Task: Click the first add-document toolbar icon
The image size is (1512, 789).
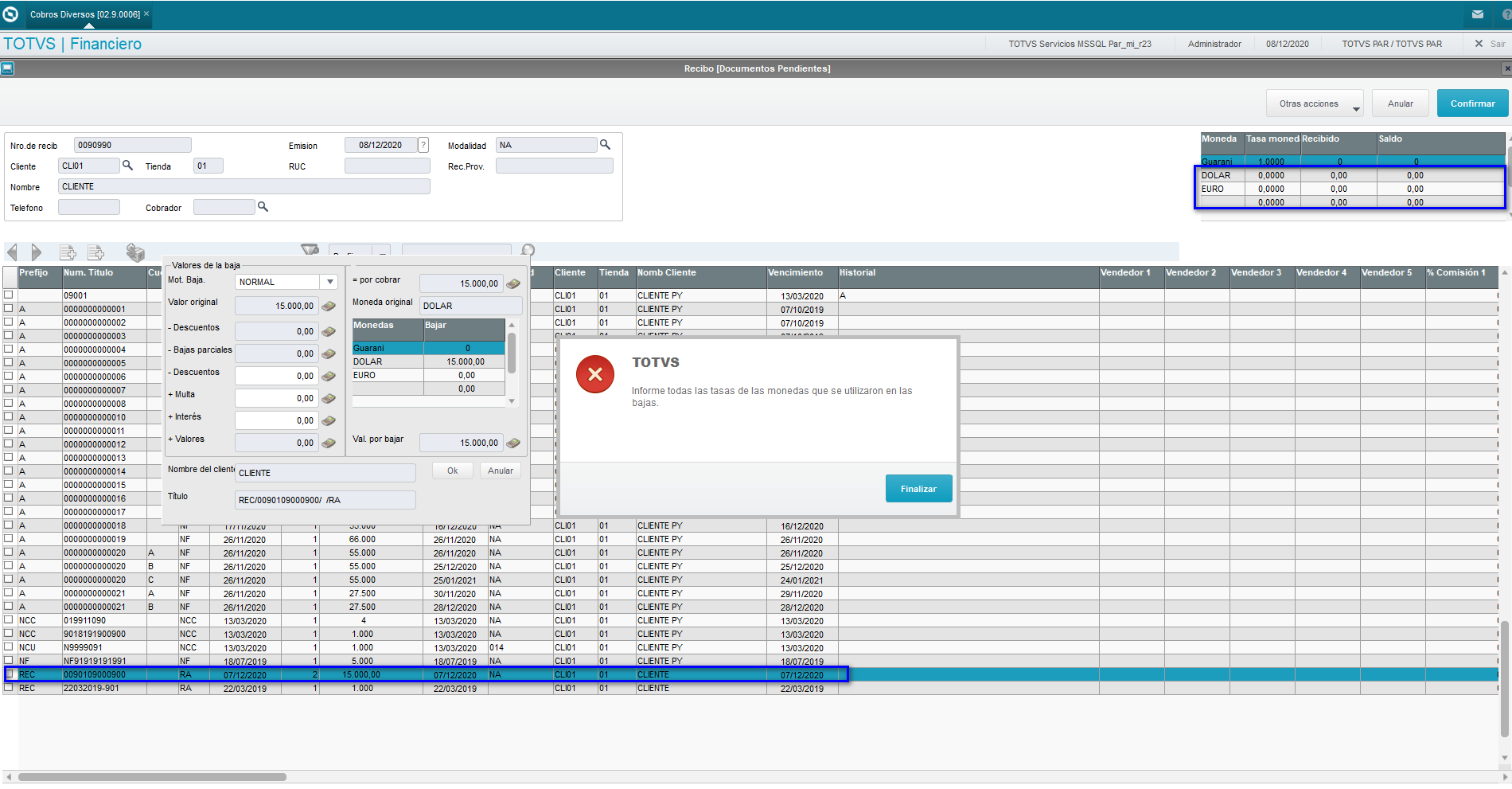Action: pyautogui.click(x=68, y=252)
